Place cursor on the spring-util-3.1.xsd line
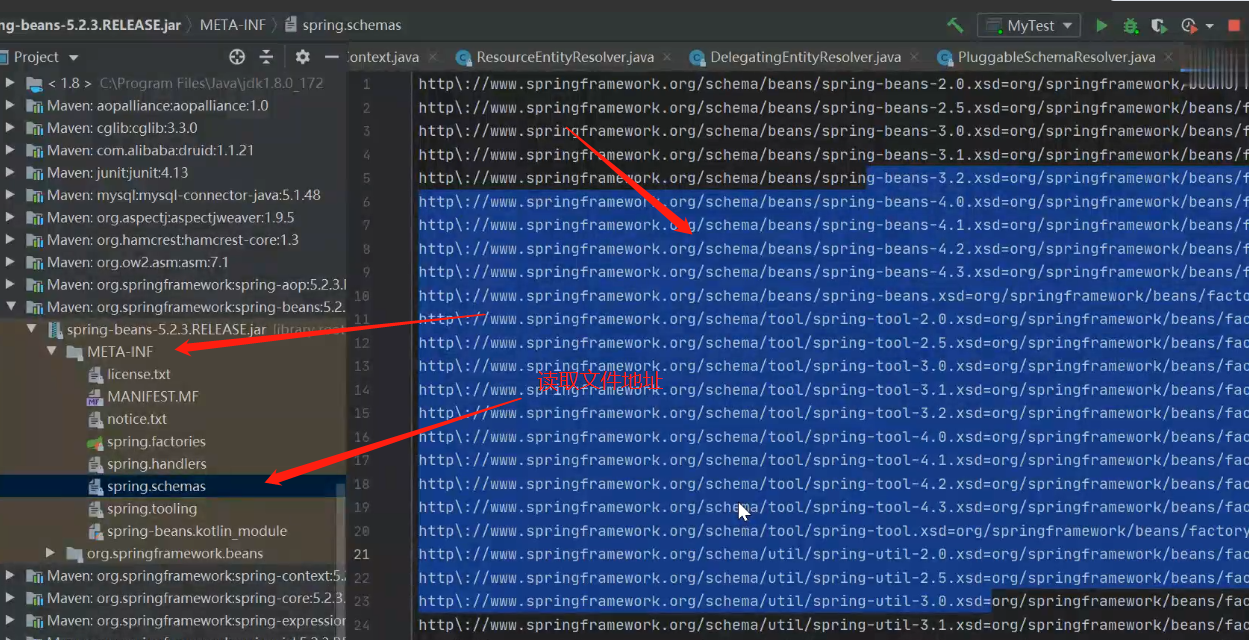1249x640 pixels. click(833, 625)
